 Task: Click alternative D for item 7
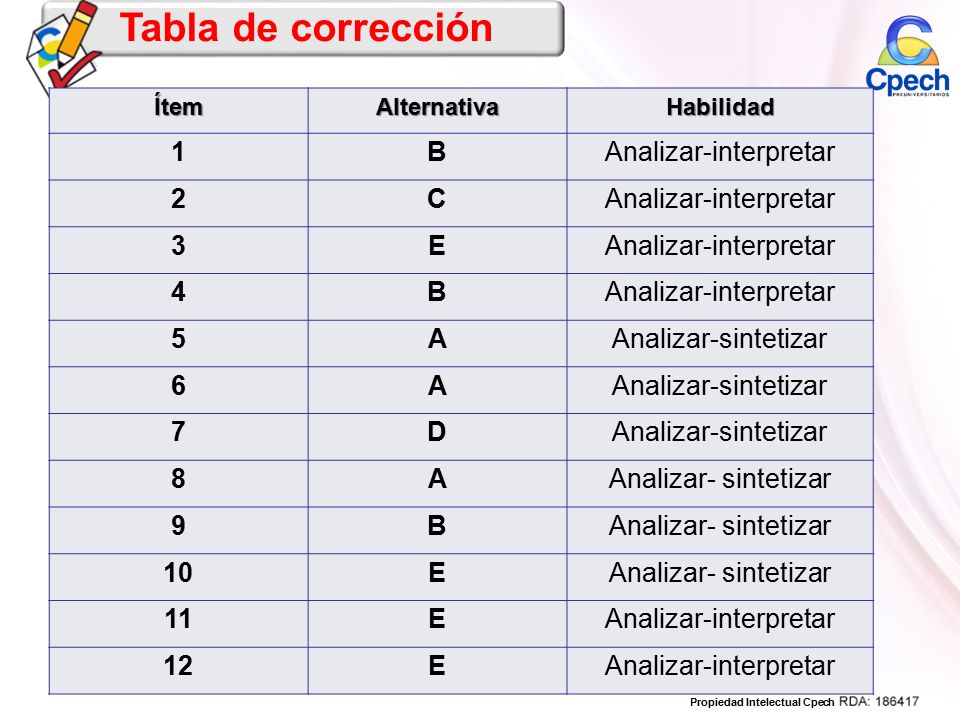coord(437,432)
